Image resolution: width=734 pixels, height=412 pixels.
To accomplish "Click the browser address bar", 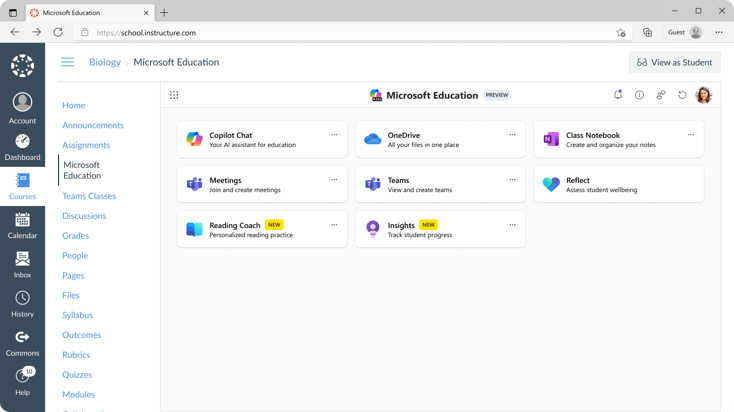I will tap(350, 32).
